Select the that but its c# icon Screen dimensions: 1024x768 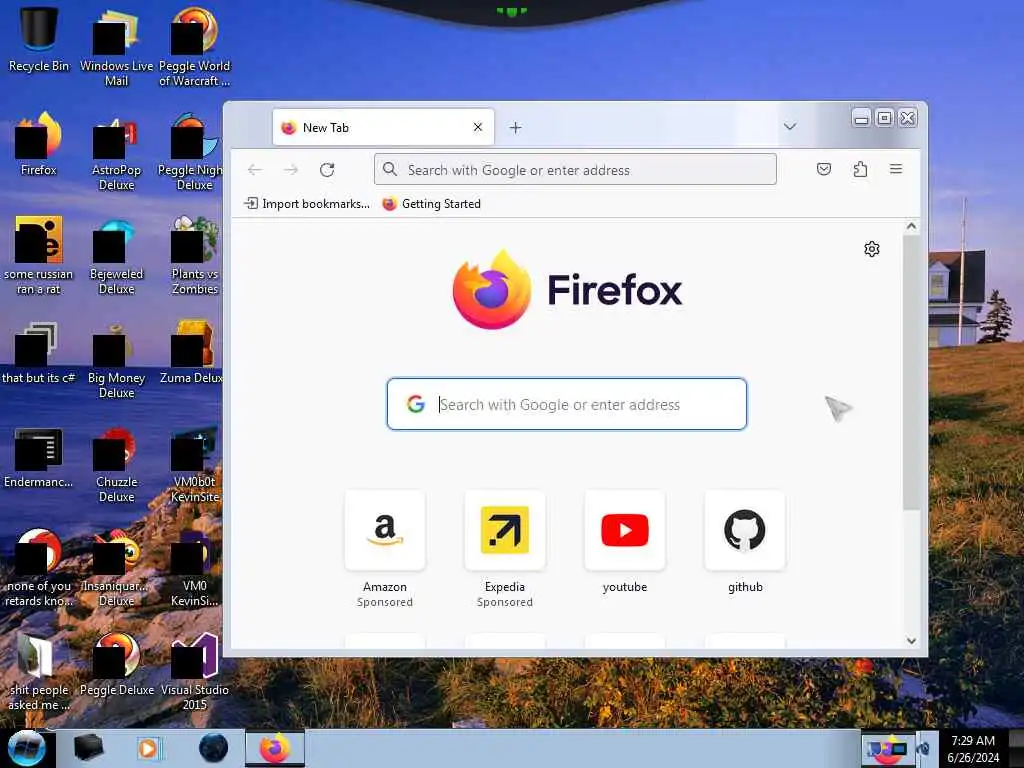pyautogui.click(x=39, y=352)
